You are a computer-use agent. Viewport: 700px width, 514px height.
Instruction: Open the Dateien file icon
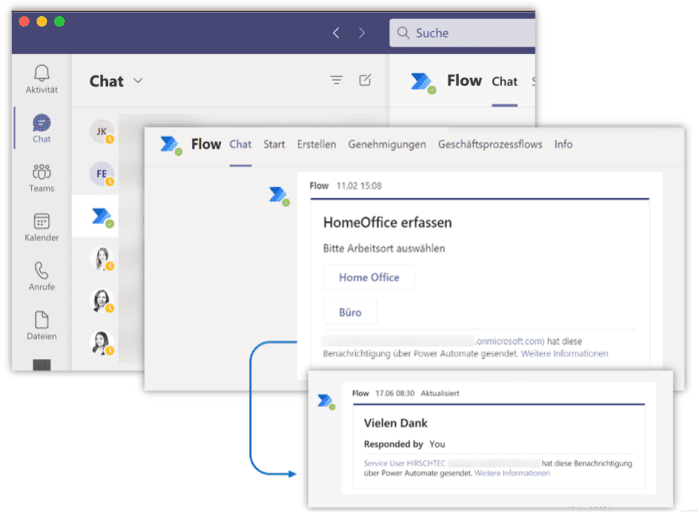(x=41, y=321)
